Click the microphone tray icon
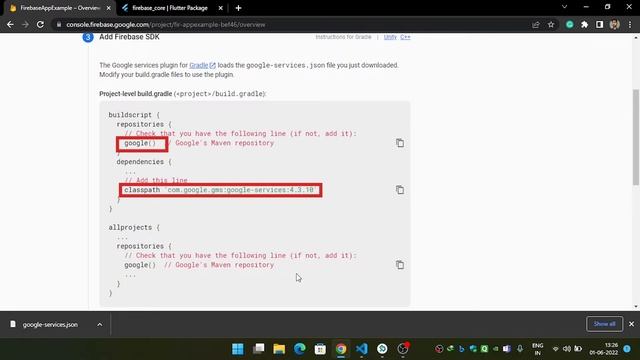640x360 pixels. [x=520, y=349]
